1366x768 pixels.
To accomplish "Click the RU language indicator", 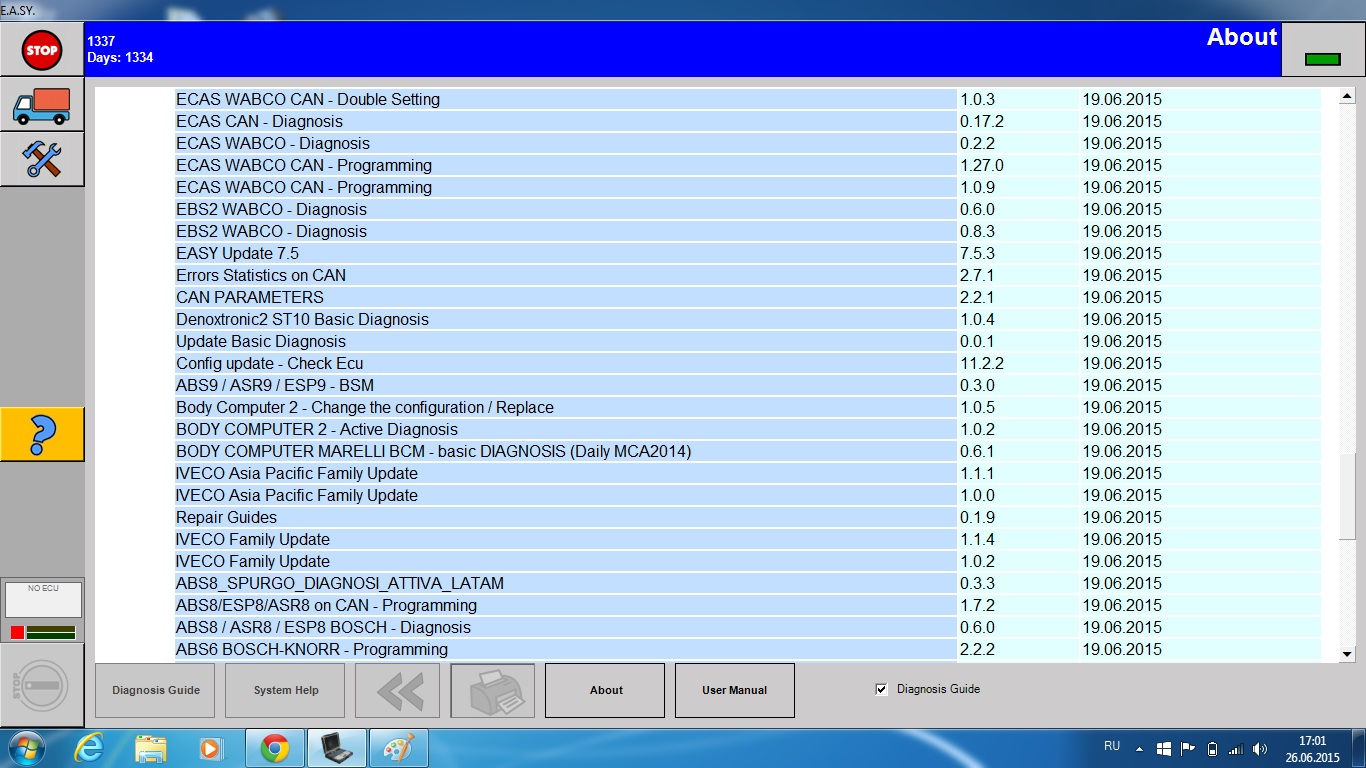I will 1112,746.
